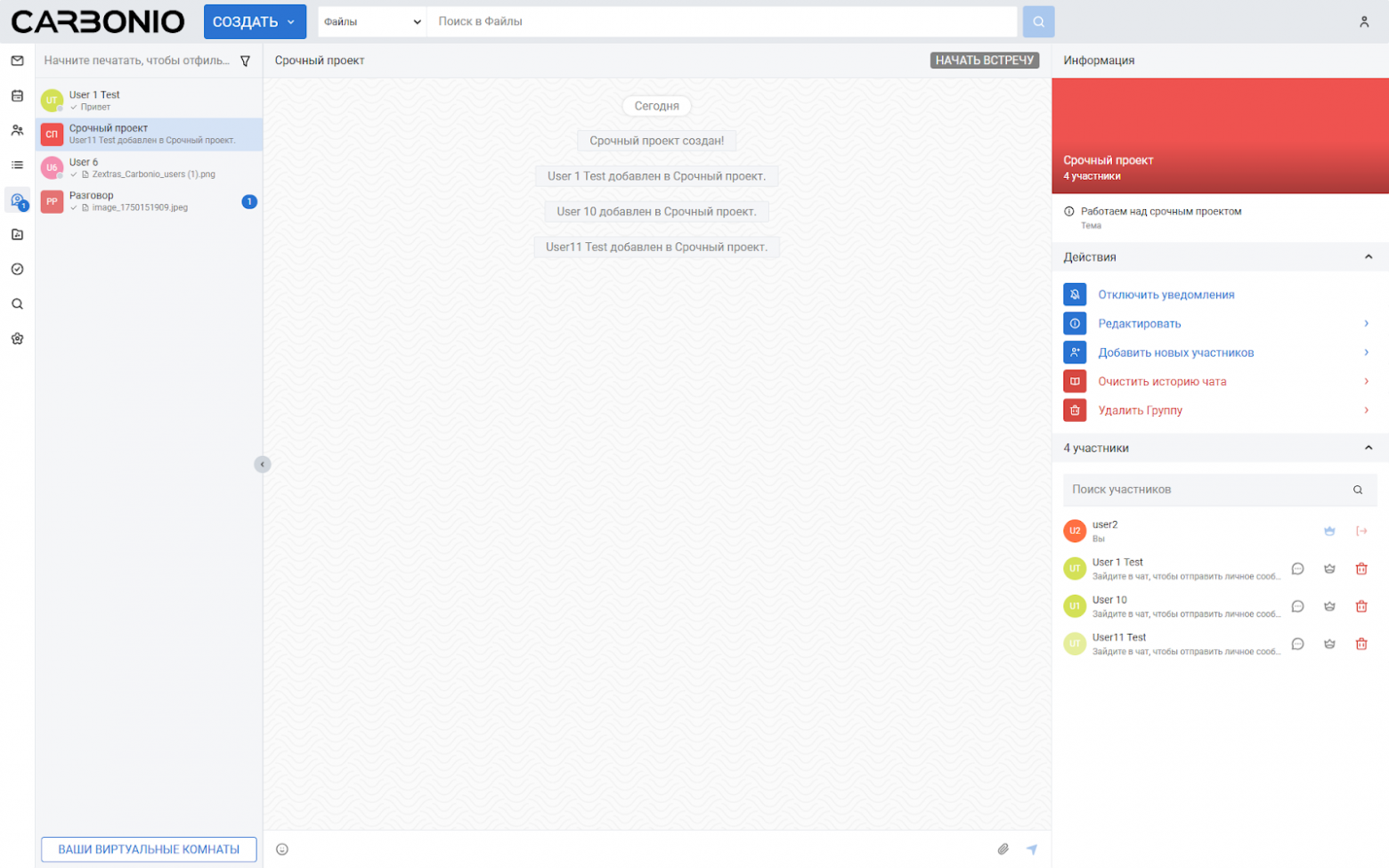Image resolution: width=1389 pixels, height=868 pixels.
Task: Expand the Редактировать action chevron
Action: pos(1366,323)
